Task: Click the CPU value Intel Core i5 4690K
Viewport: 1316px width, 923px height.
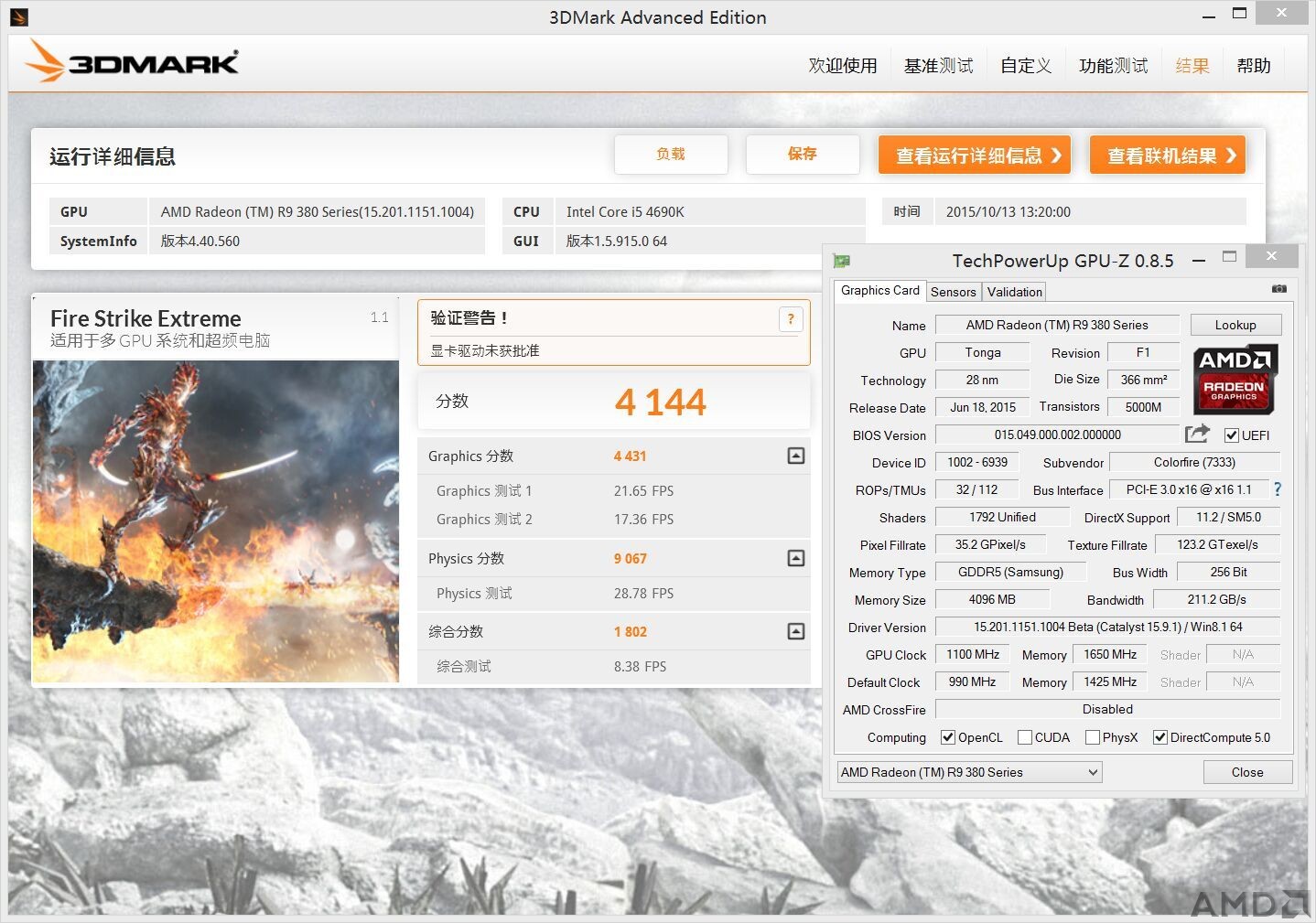Action: pos(625,212)
